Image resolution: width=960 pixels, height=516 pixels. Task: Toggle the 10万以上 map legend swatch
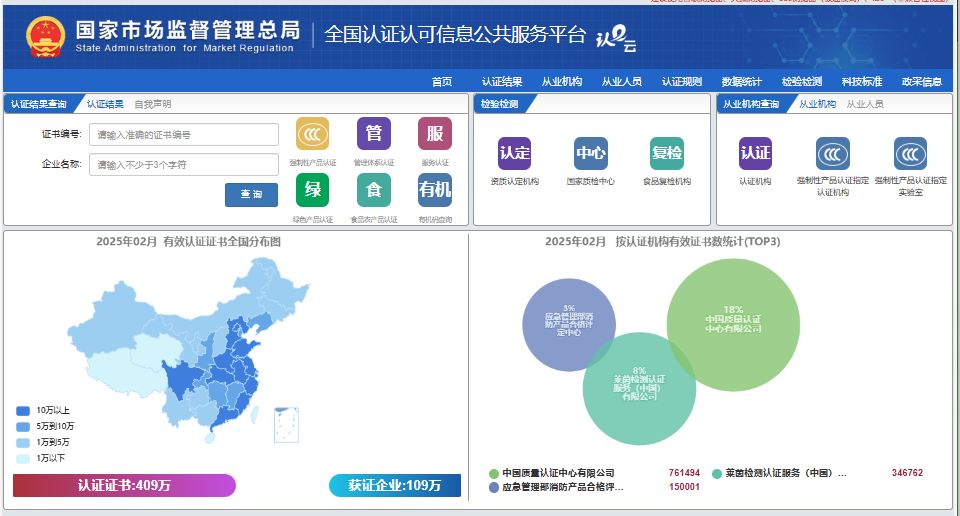point(23,410)
